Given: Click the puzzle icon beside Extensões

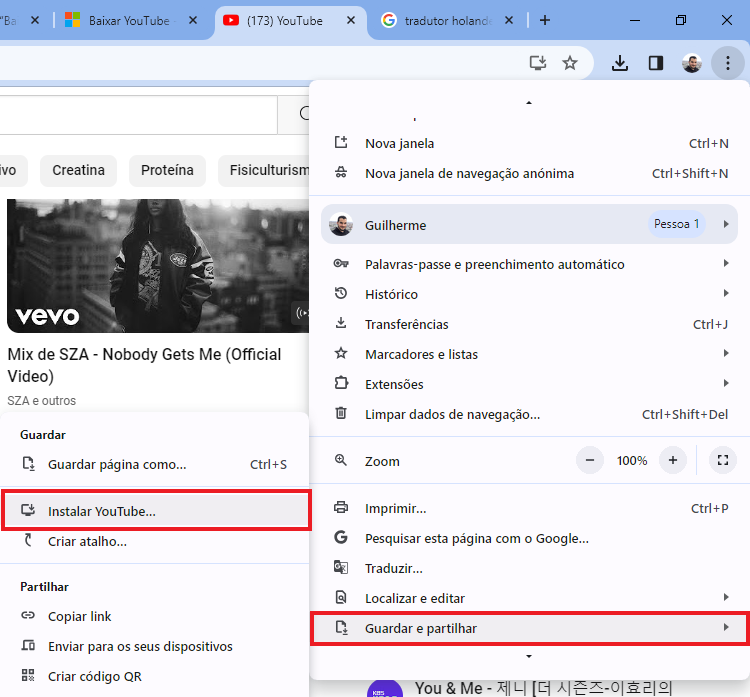Looking at the screenshot, I should point(341,383).
